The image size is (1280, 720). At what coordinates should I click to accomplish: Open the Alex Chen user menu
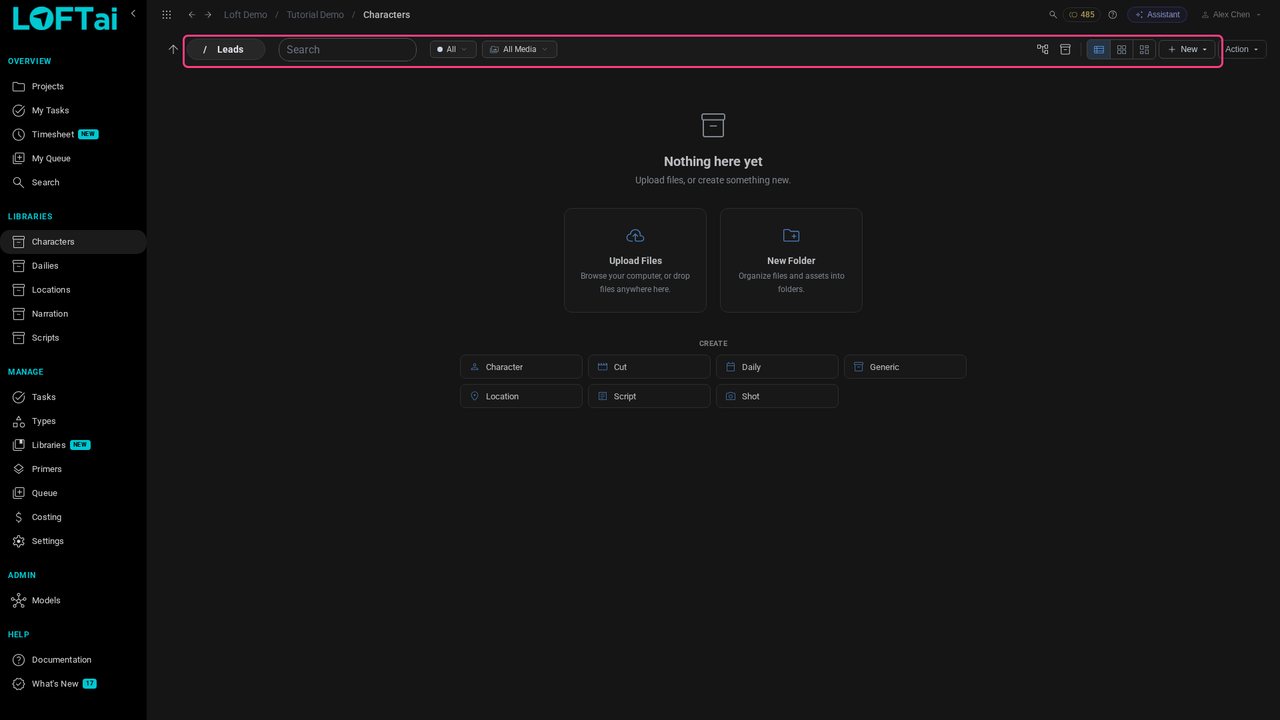pos(1231,15)
